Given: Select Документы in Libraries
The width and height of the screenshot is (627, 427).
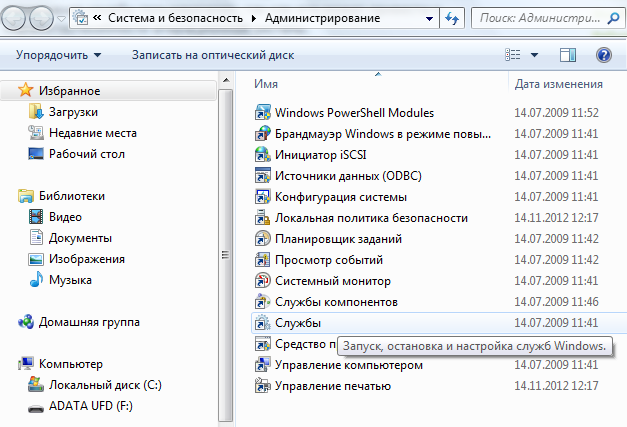Looking at the screenshot, I should 80,238.
